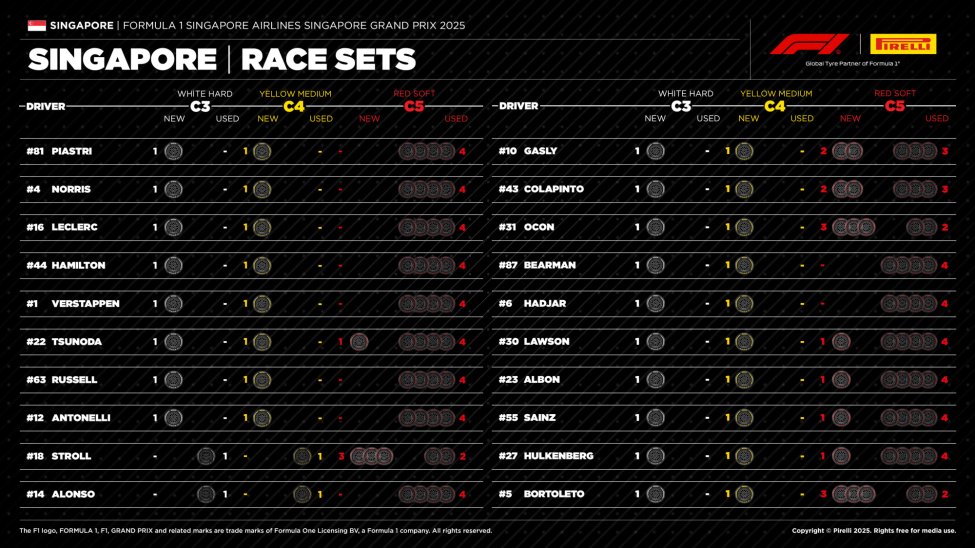Click Hulkenberg's new medium tyre icon

tap(744, 456)
